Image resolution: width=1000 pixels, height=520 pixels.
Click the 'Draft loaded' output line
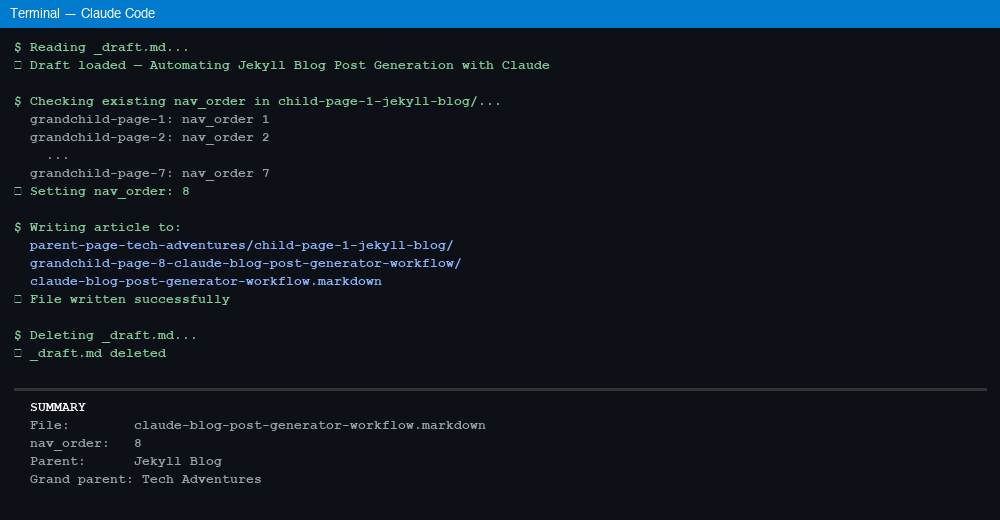pyautogui.click(x=282, y=65)
